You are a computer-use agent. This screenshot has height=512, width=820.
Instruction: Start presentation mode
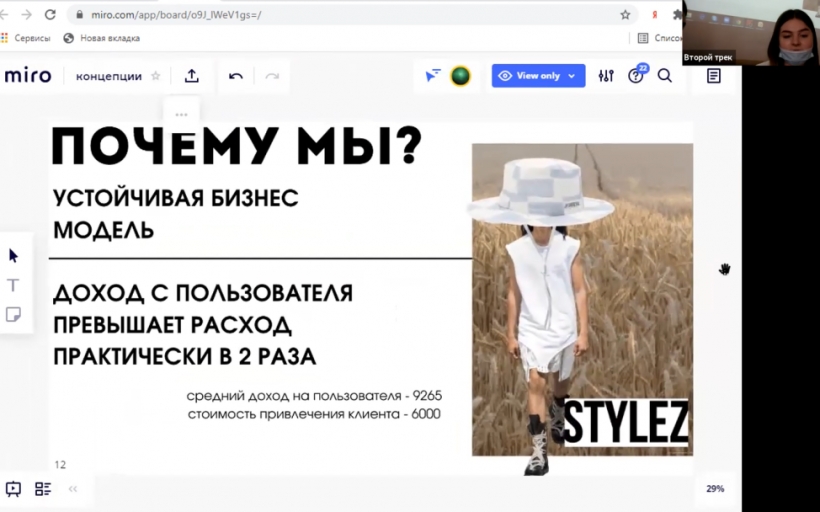(13, 489)
